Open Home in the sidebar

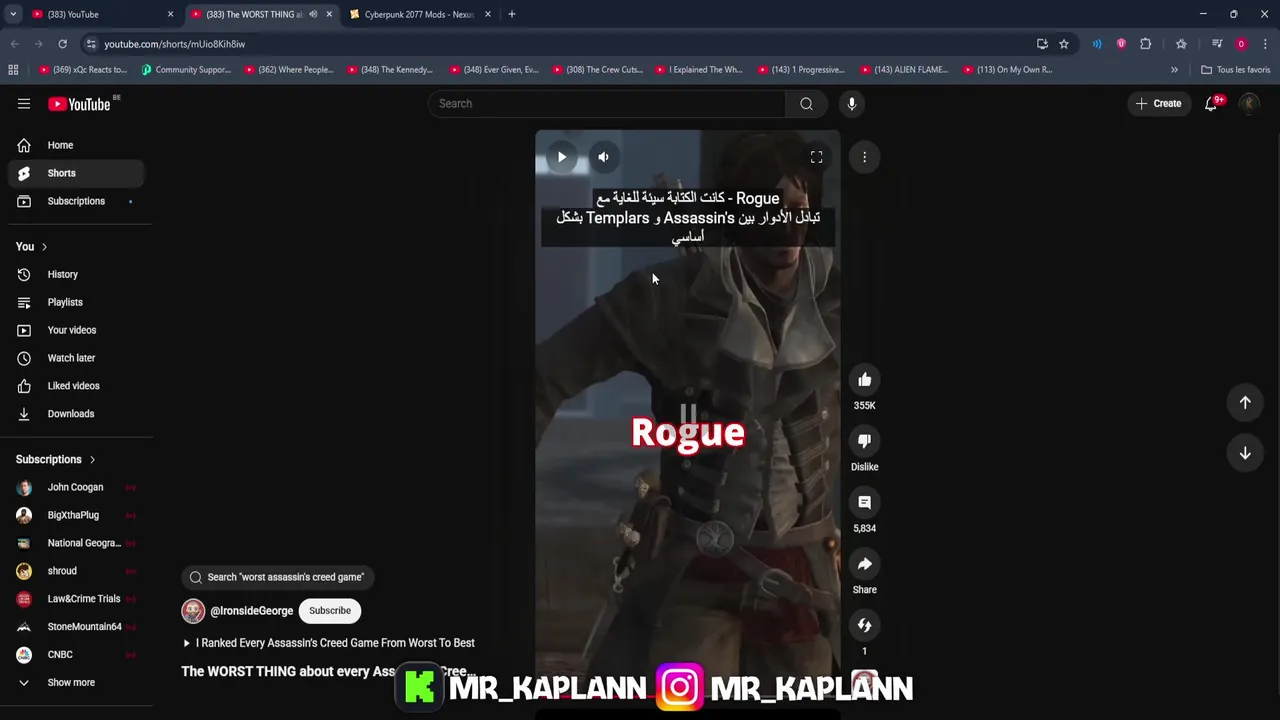(x=76, y=145)
